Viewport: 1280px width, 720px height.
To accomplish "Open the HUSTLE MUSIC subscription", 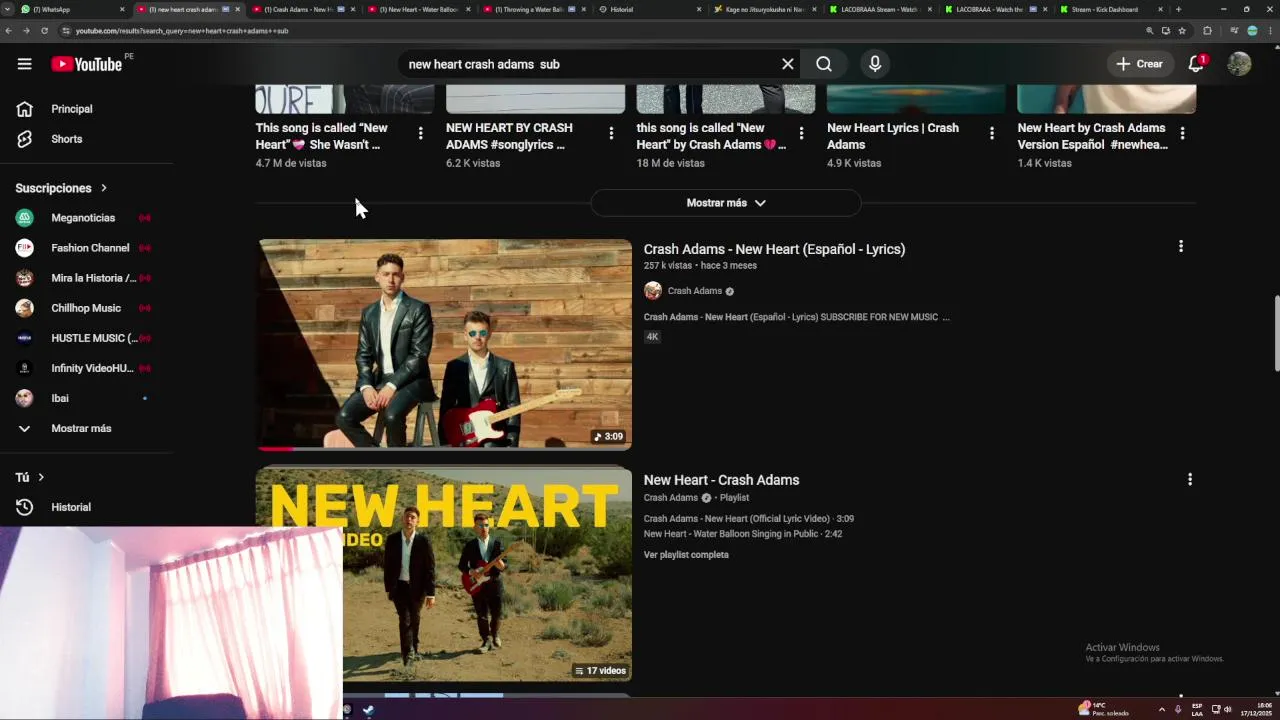I will point(86,338).
